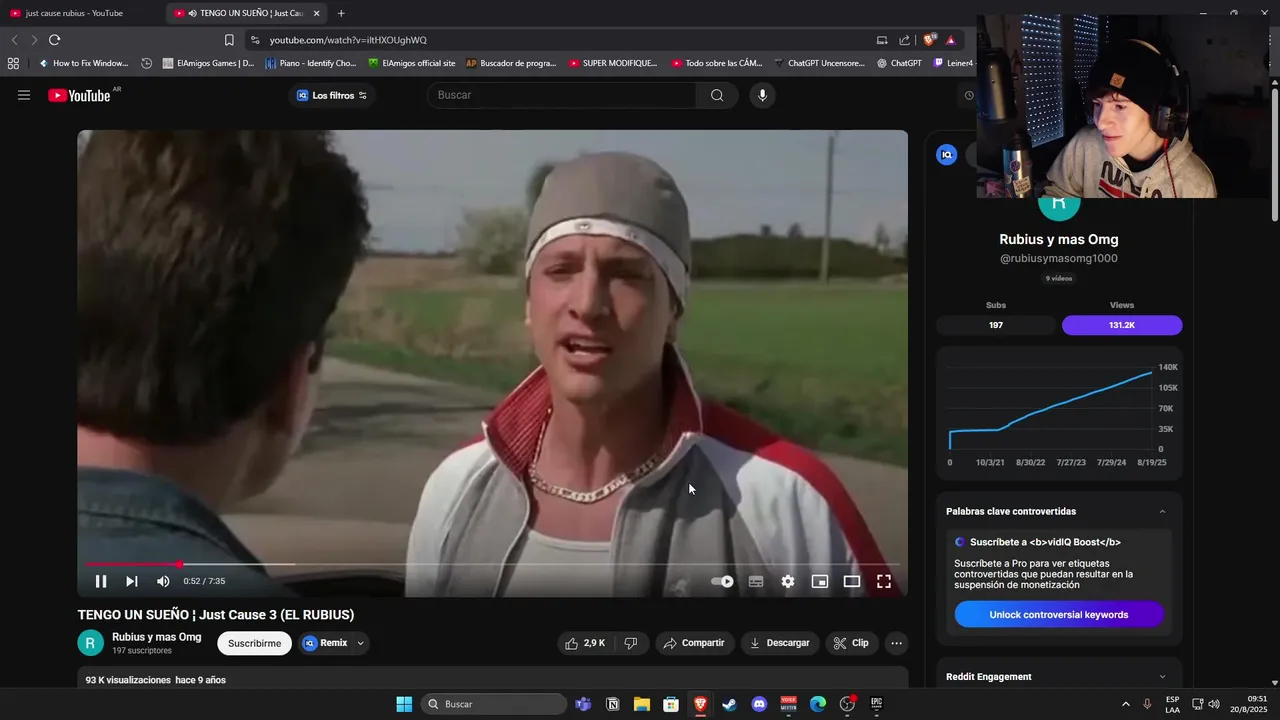Toggle subtitles in the video player
This screenshot has width=1280, height=720.
[x=756, y=581]
